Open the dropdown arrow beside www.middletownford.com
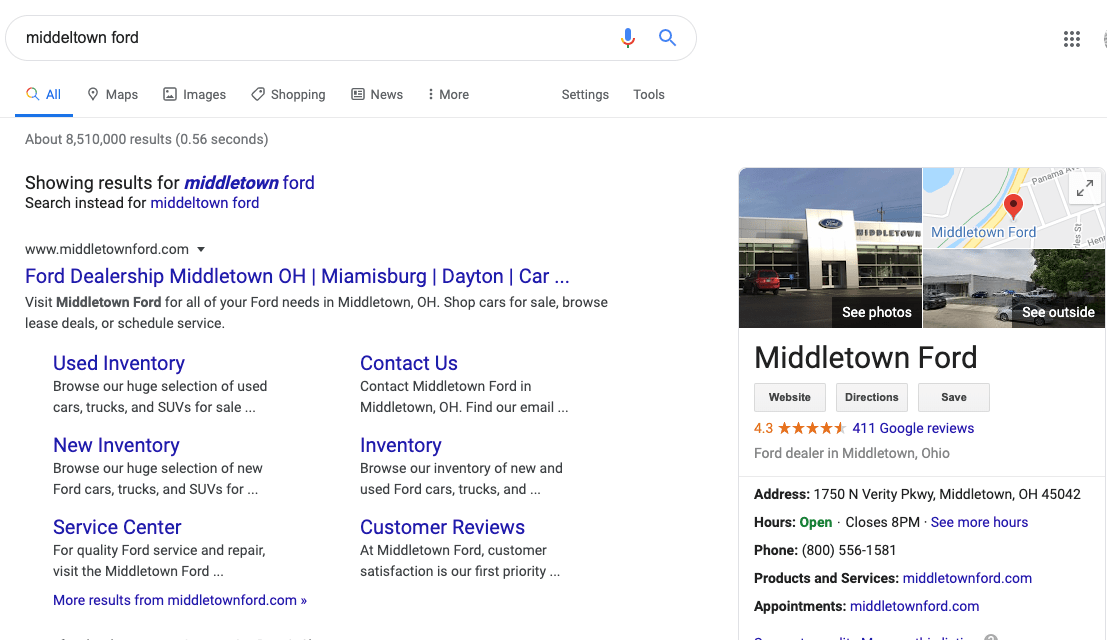 [201, 249]
